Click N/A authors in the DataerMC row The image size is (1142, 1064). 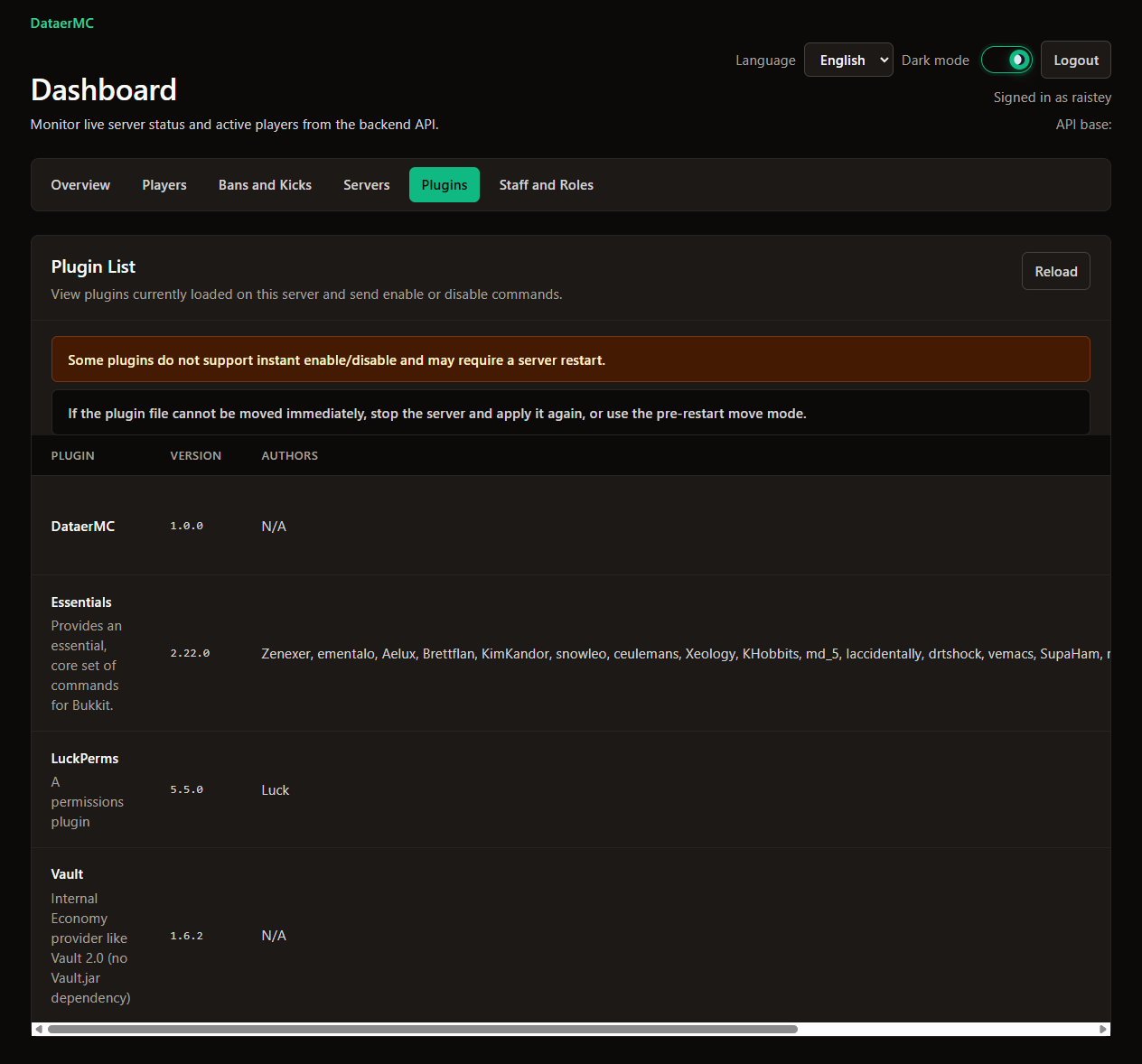274,527
